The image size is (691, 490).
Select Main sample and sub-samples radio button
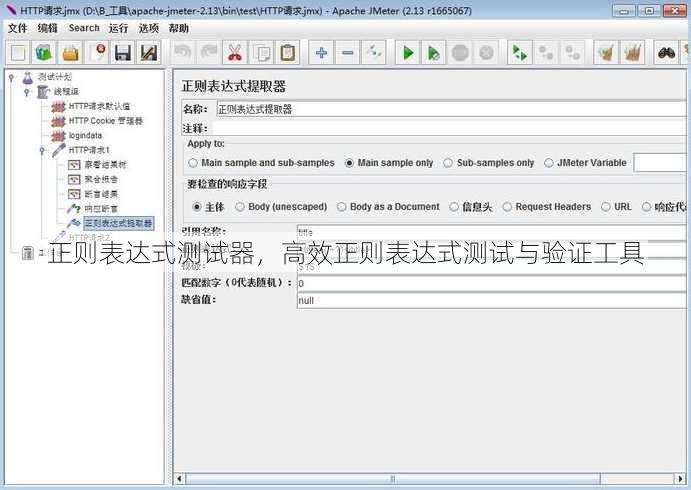click(x=193, y=163)
